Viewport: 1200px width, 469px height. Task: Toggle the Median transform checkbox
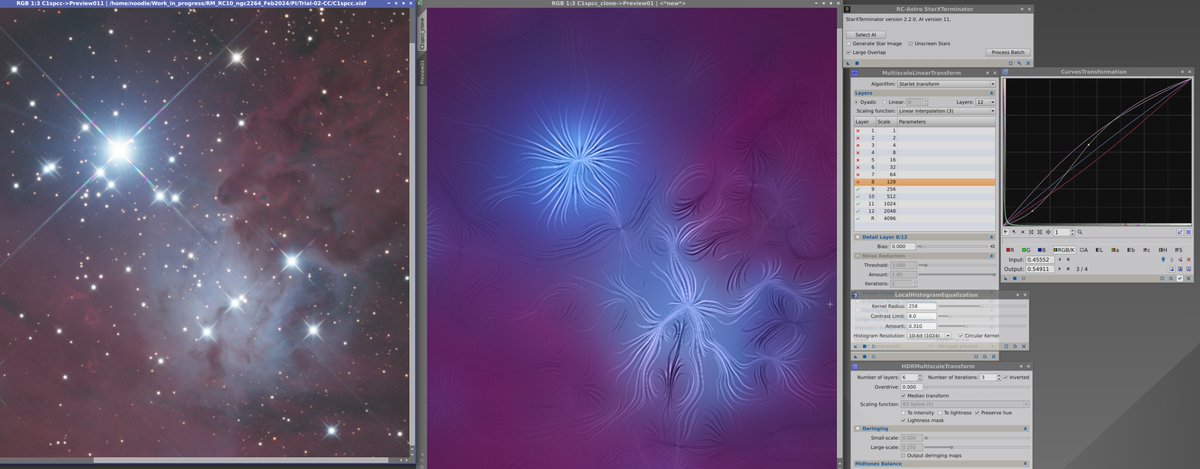tap(904, 396)
